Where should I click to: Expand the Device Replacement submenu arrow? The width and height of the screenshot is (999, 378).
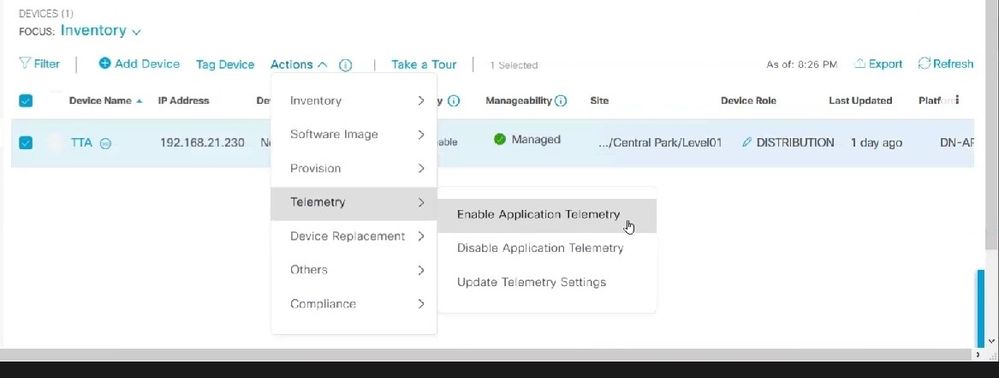pyautogui.click(x=421, y=236)
